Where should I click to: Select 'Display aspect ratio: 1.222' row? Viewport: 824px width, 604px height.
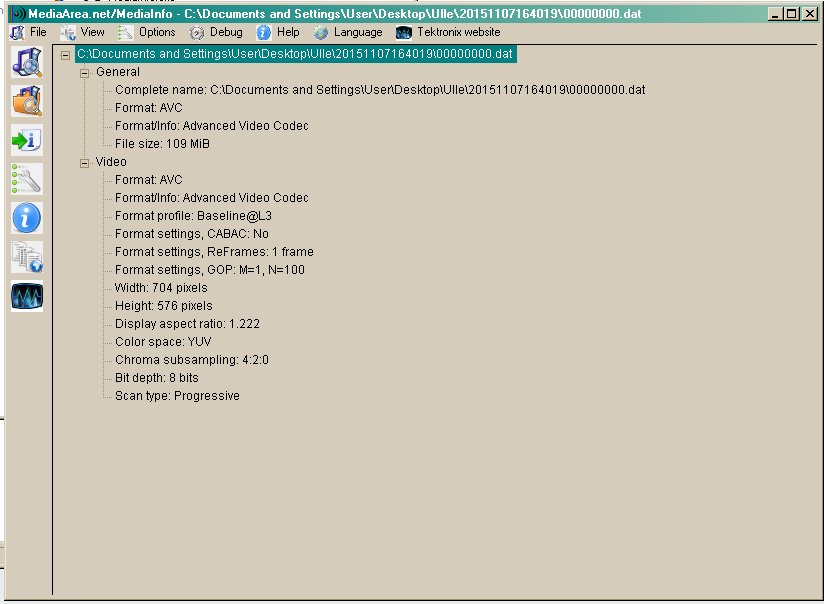coord(187,324)
